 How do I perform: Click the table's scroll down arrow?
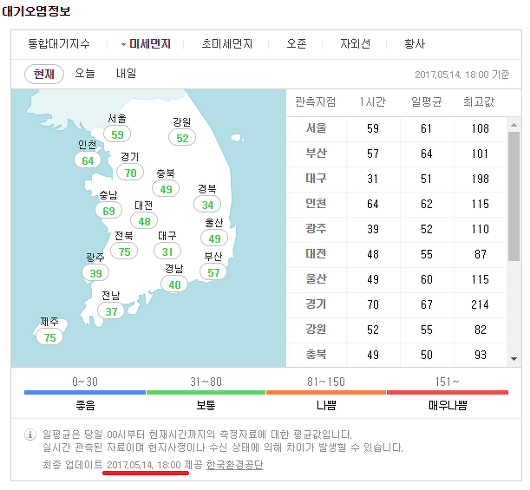(514, 359)
